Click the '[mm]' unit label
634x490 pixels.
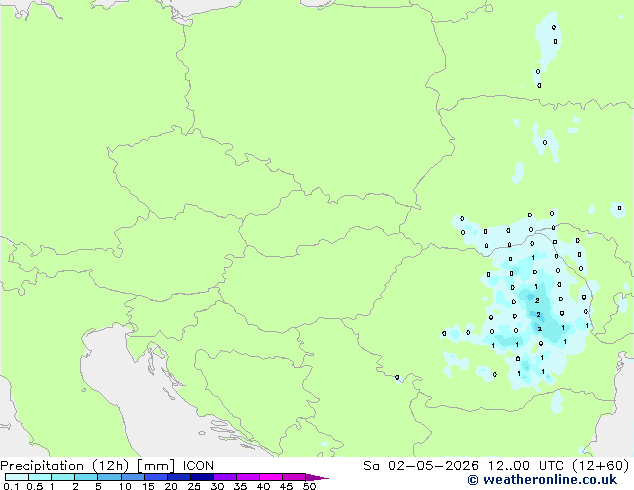156,466
